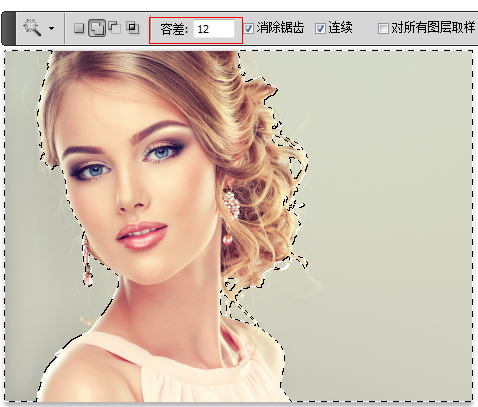
Task: Choose the Intersect with Selection mode icon
Action: (x=133, y=28)
